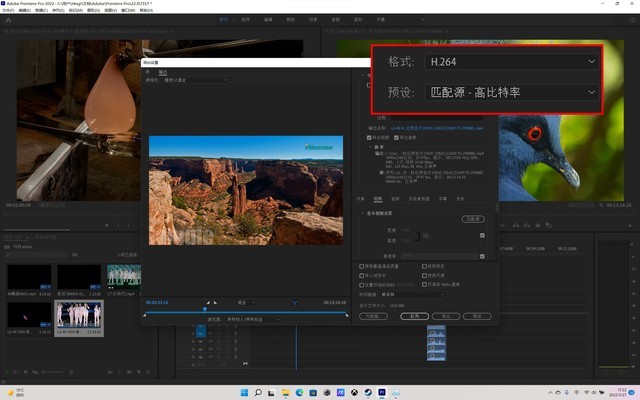Open Task View from the taskbar
Screen dimensions: 640x400
click(x=271, y=393)
